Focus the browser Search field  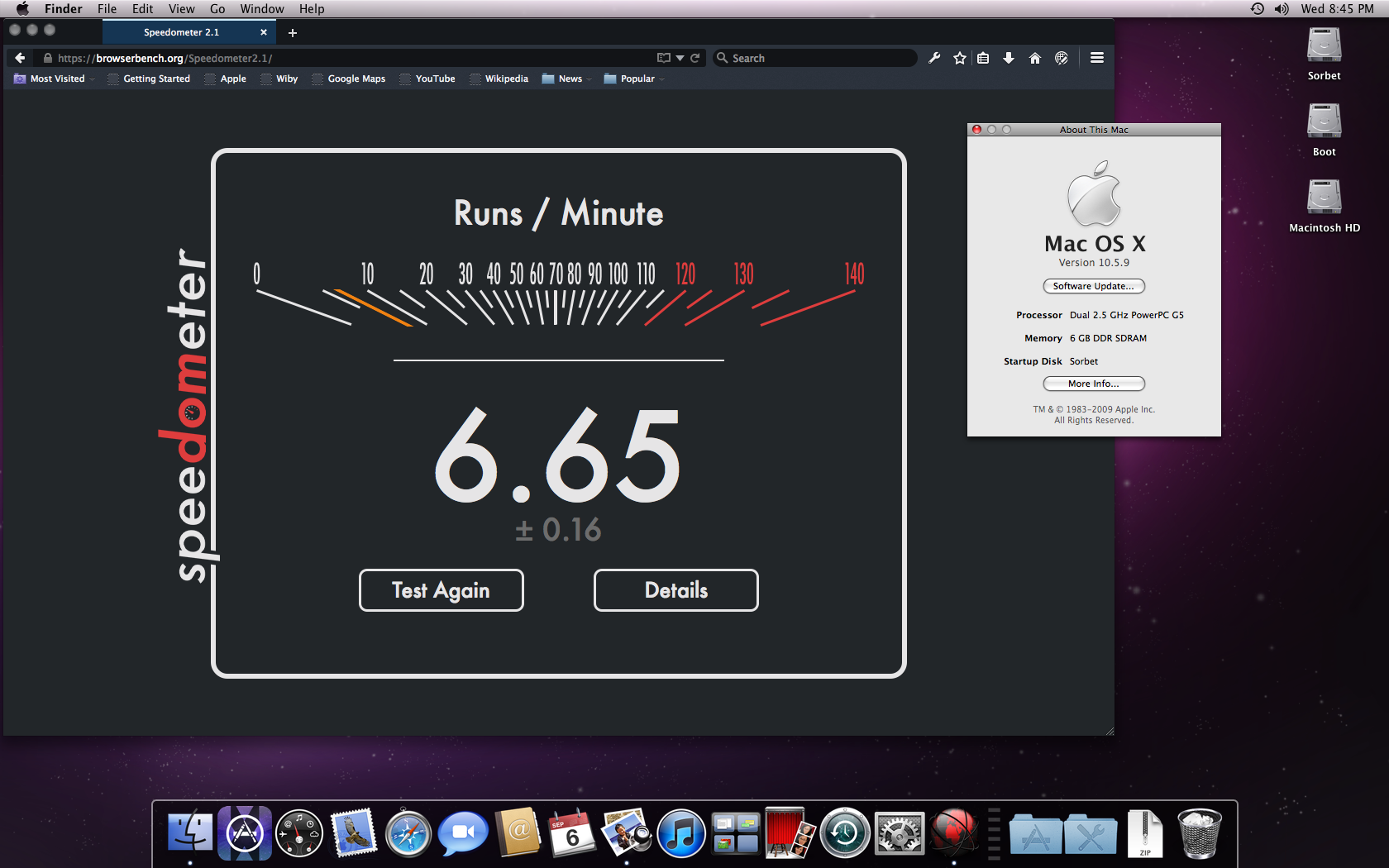pyautogui.click(x=814, y=58)
